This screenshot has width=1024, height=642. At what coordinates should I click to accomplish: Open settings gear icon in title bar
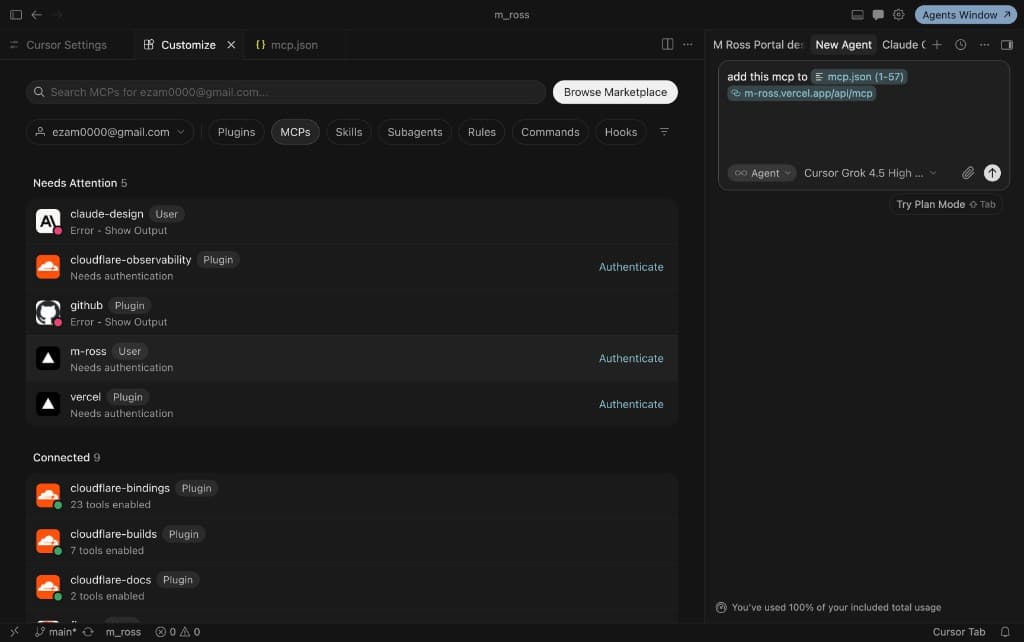pyautogui.click(x=899, y=14)
